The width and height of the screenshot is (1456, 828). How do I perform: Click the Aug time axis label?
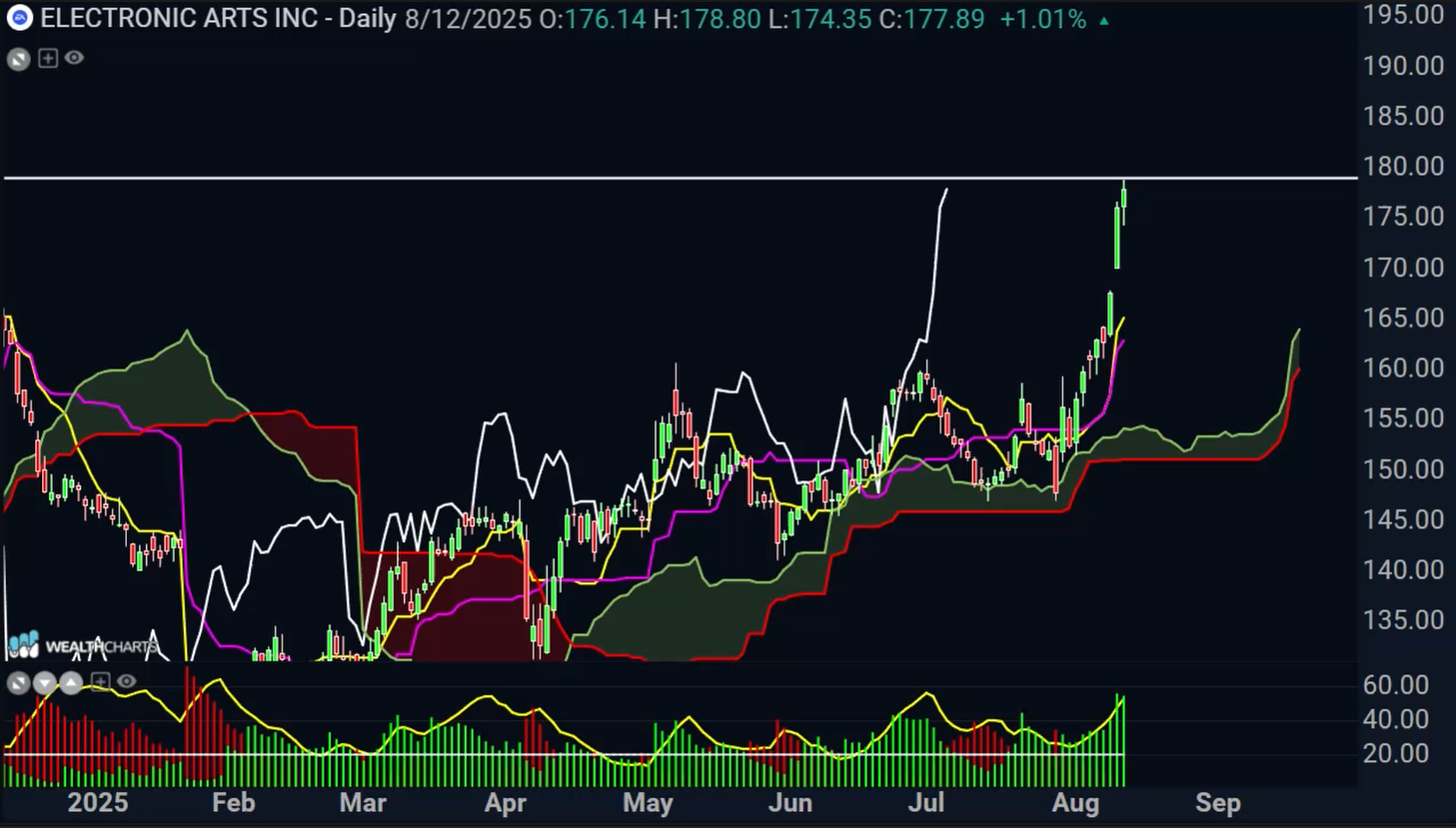[x=1075, y=803]
